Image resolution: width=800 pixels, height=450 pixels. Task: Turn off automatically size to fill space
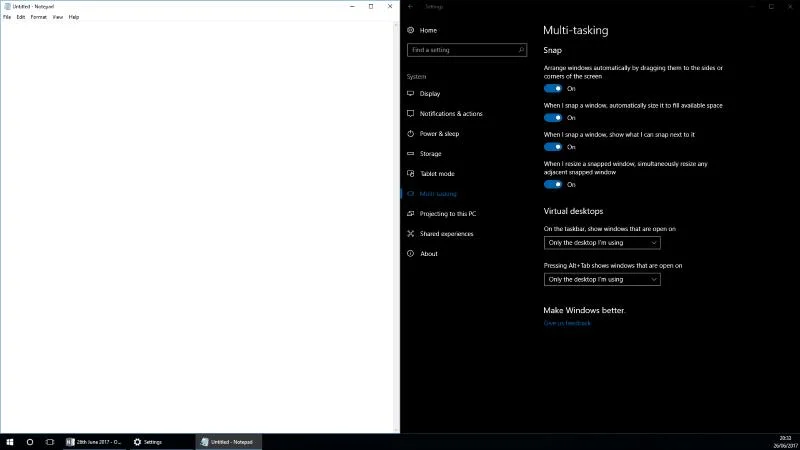pyautogui.click(x=553, y=118)
